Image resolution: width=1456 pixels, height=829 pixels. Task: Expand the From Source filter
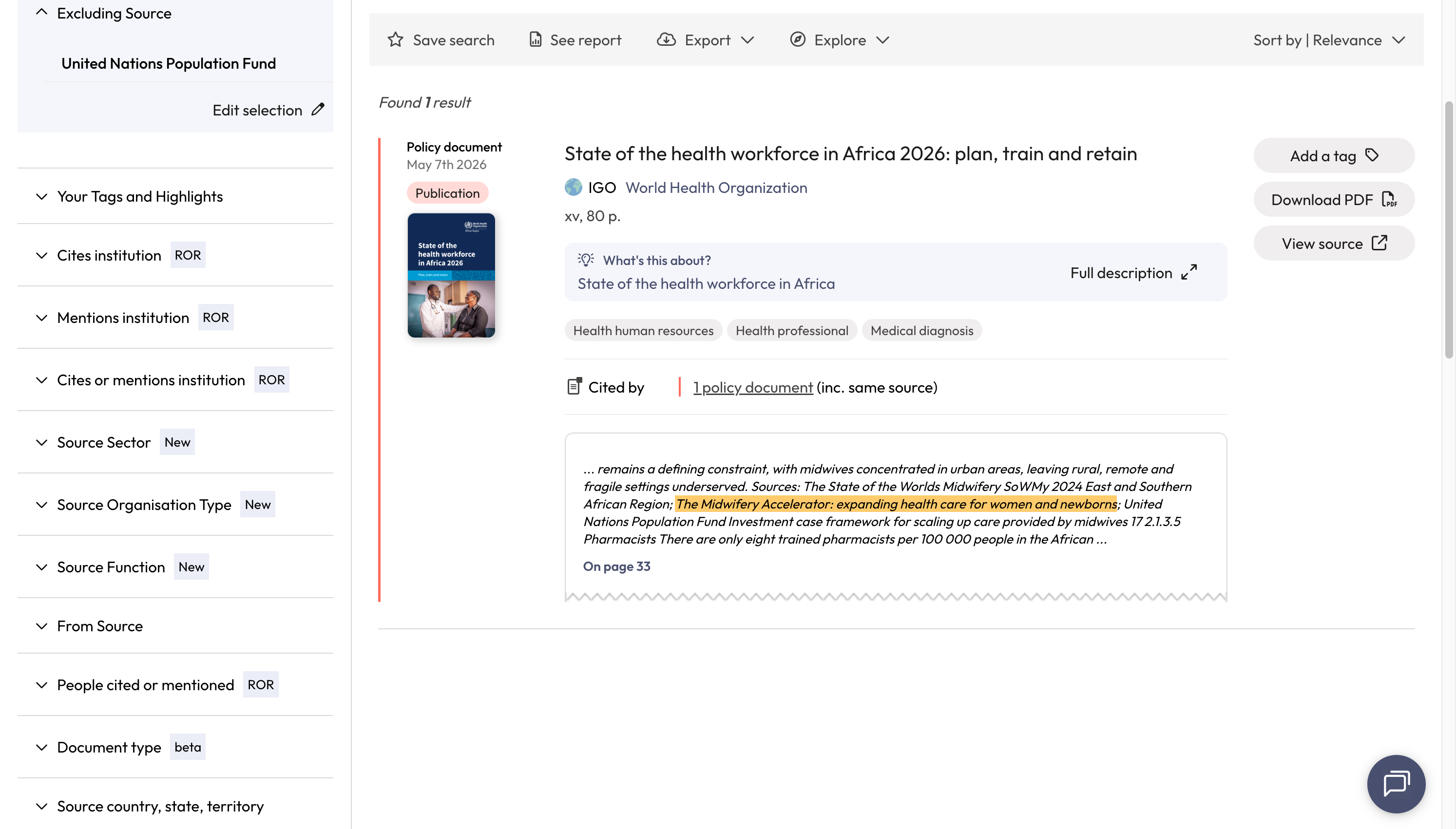[41, 626]
